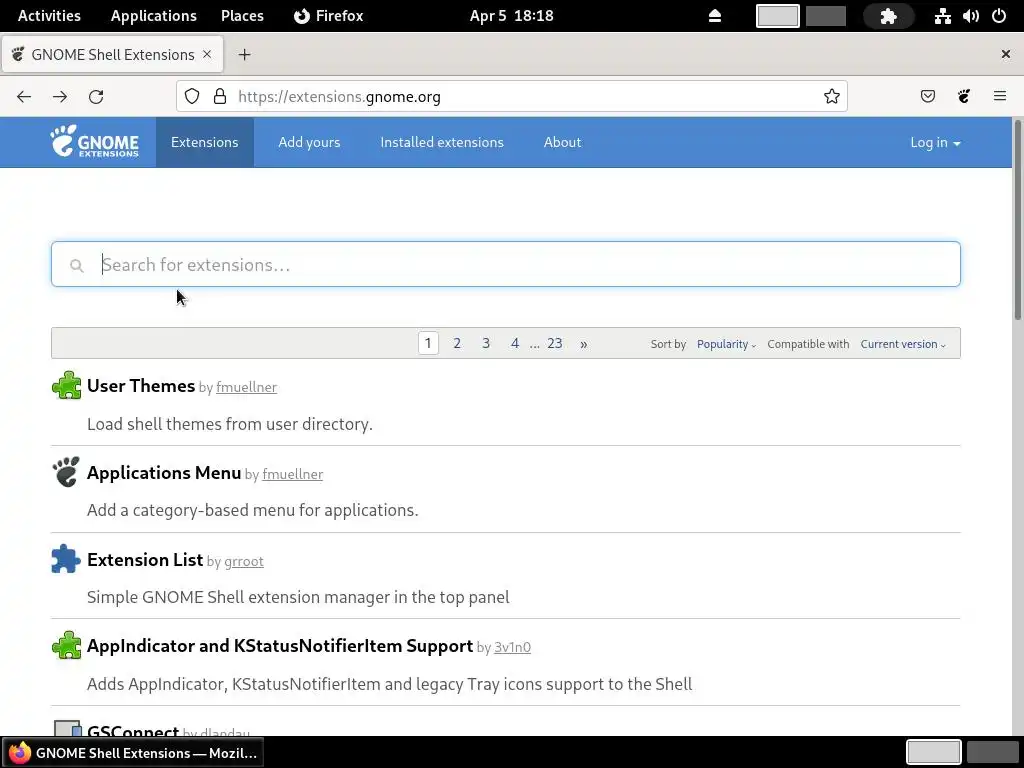Image resolution: width=1024 pixels, height=768 pixels.
Task: View author 3v1n0 profile
Action: [512, 647]
